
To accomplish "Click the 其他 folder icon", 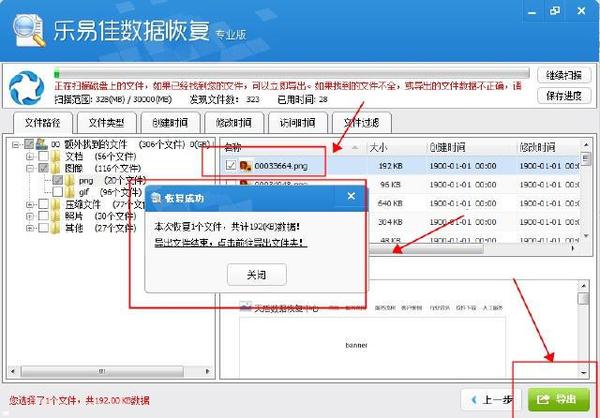I will pyautogui.click(x=56, y=228).
